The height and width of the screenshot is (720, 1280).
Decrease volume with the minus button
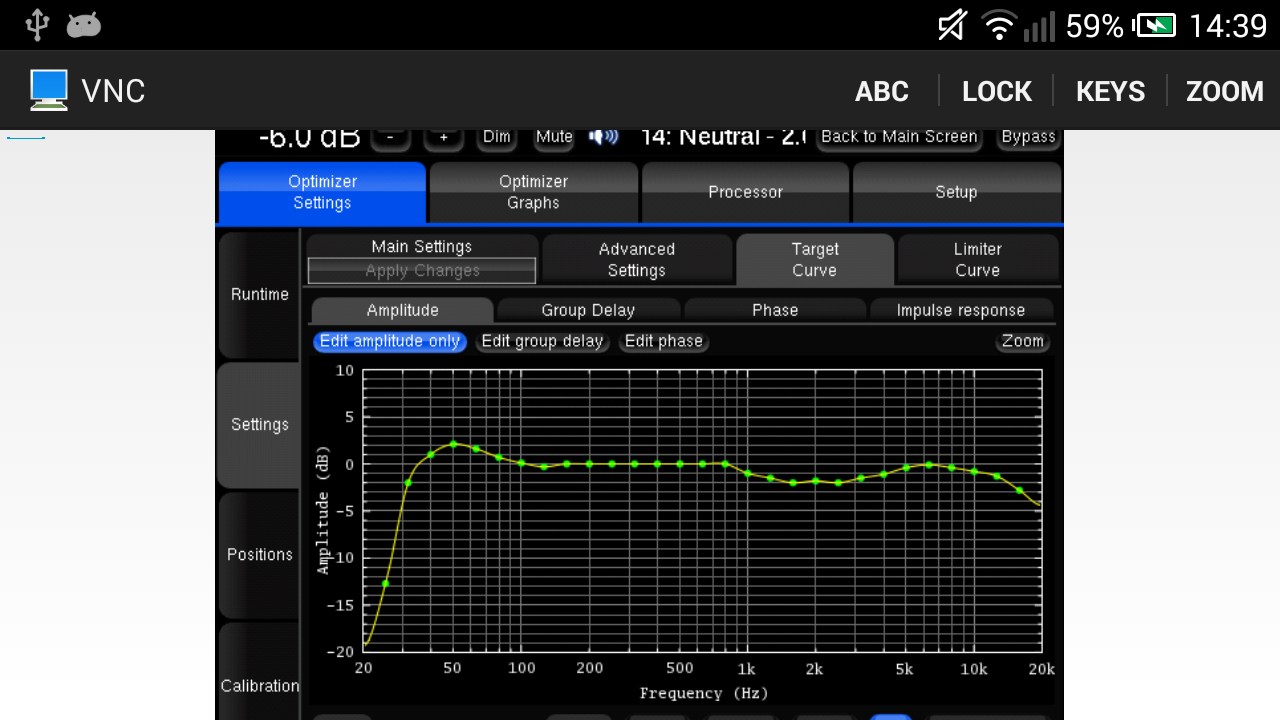point(391,138)
